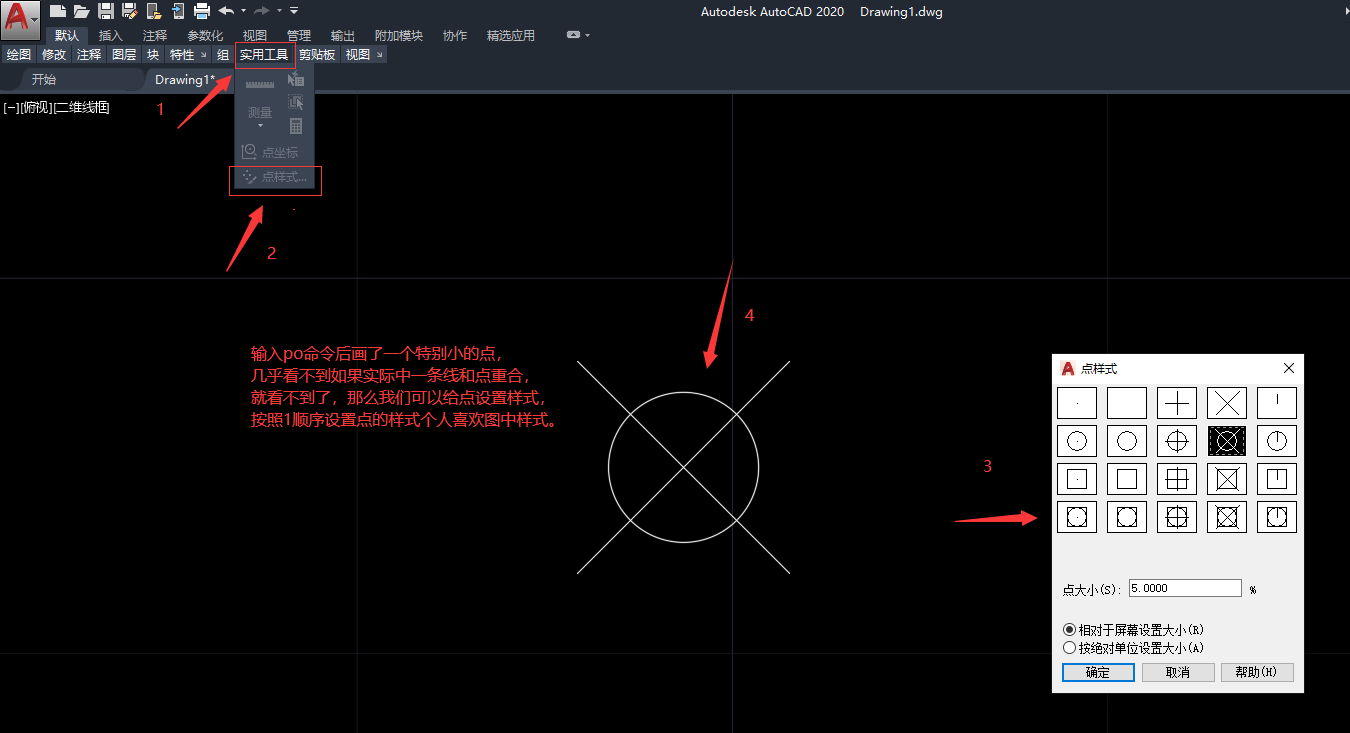This screenshot has height=733, width=1350.
Task: Click the New drawing icon in quick access toolbar
Action: (58, 11)
